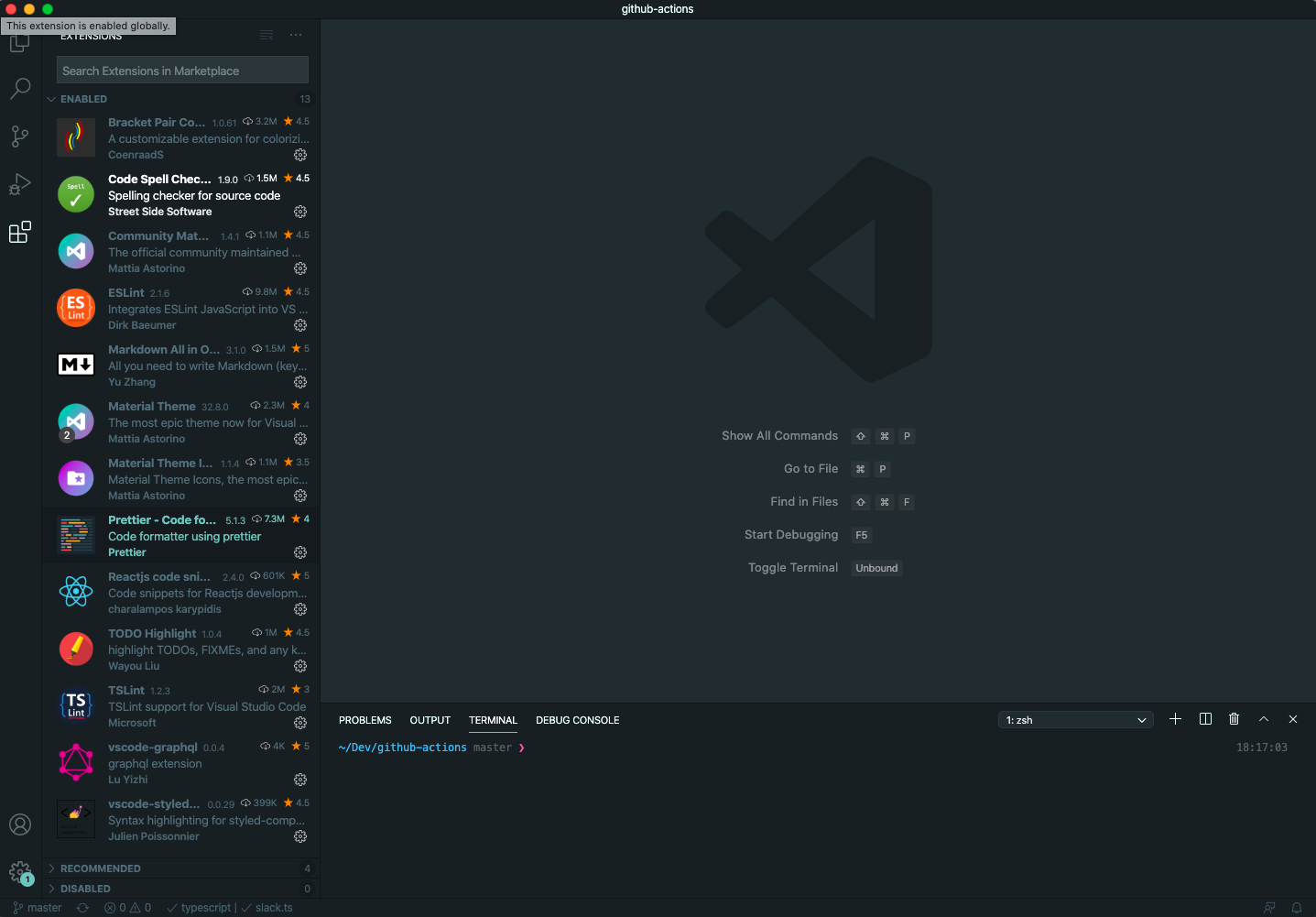Image resolution: width=1316 pixels, height=917 pixels.
Task: Open gear settings for ESLint extension
Action: tap(300, 325)
